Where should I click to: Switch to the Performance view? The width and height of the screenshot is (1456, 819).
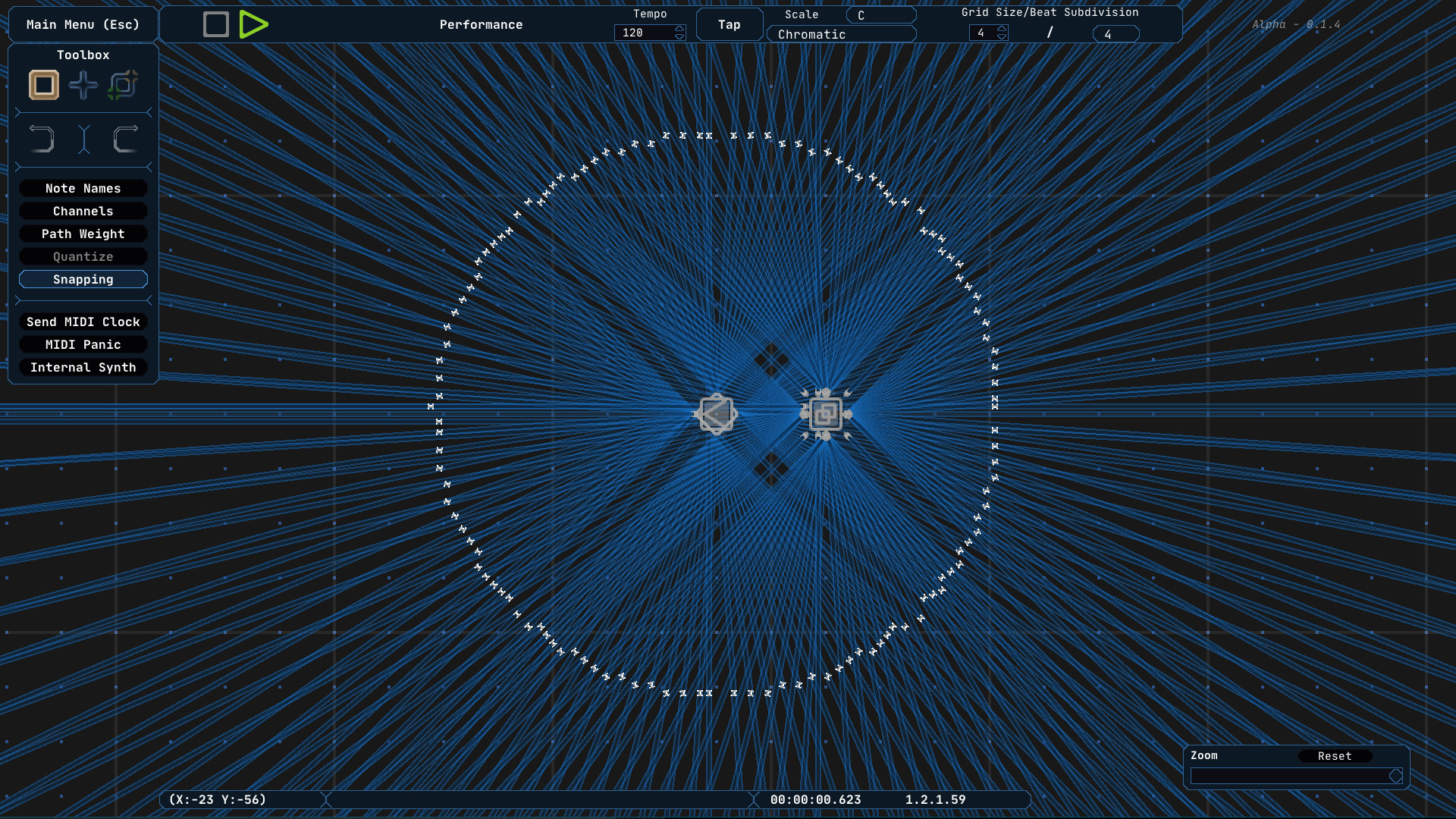pos(482,24)
